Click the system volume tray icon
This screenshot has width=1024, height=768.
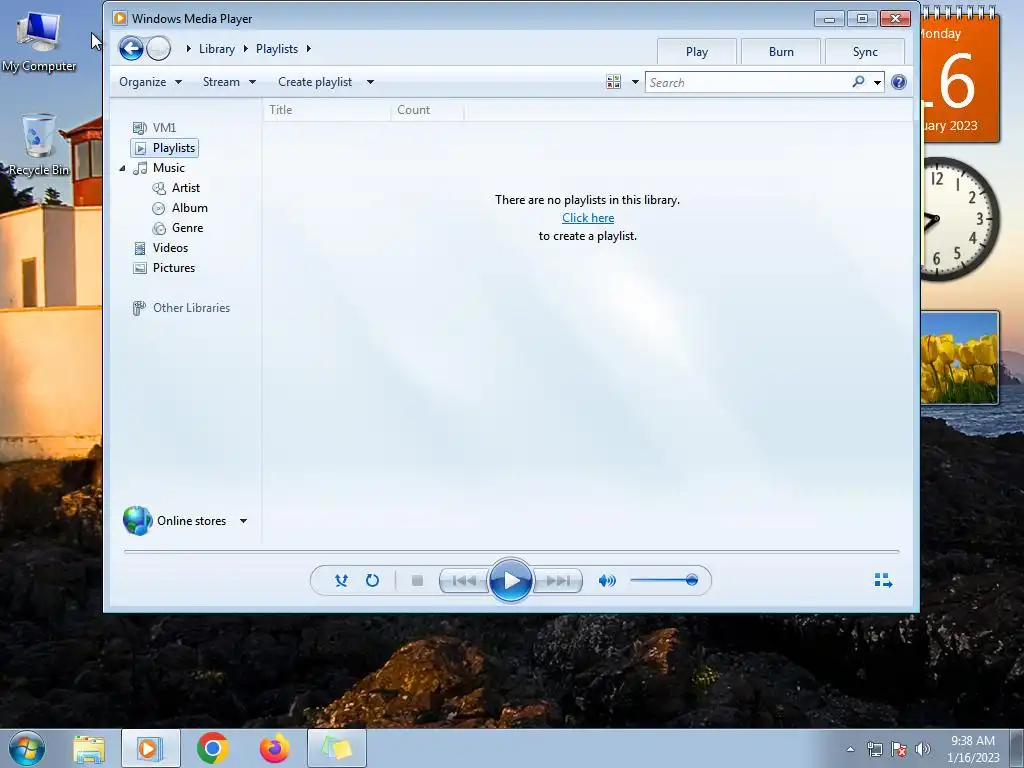tap(923, 749)
